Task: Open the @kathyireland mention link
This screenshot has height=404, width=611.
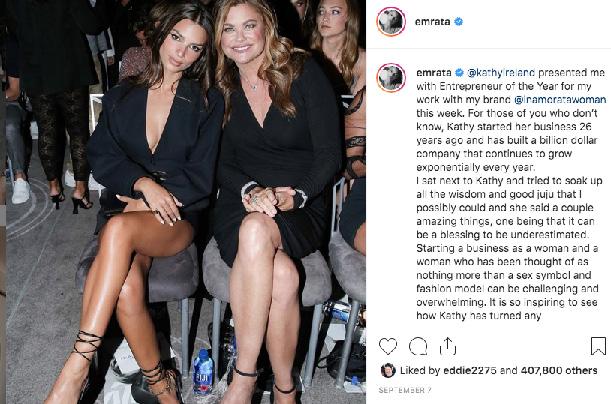Action: [x=501, y=73]
